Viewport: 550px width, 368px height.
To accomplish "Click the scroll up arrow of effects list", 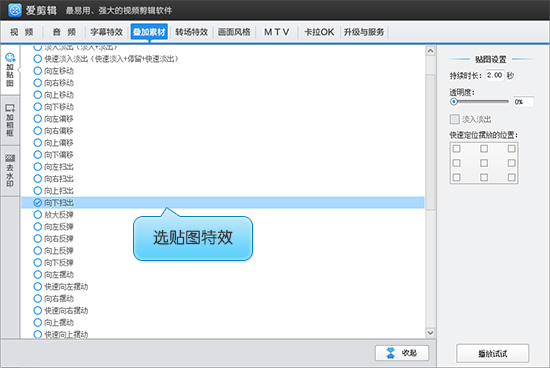I will click(430, 51).
